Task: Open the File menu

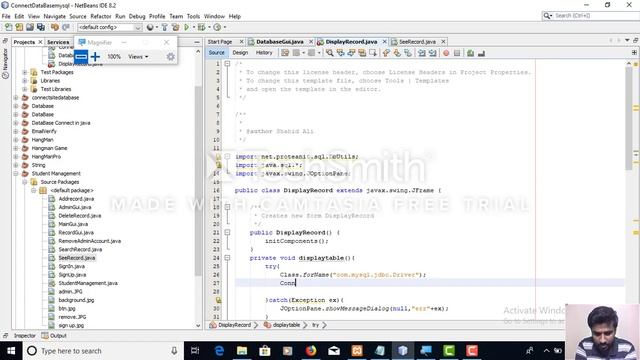Action: click(x=6, y=16)
